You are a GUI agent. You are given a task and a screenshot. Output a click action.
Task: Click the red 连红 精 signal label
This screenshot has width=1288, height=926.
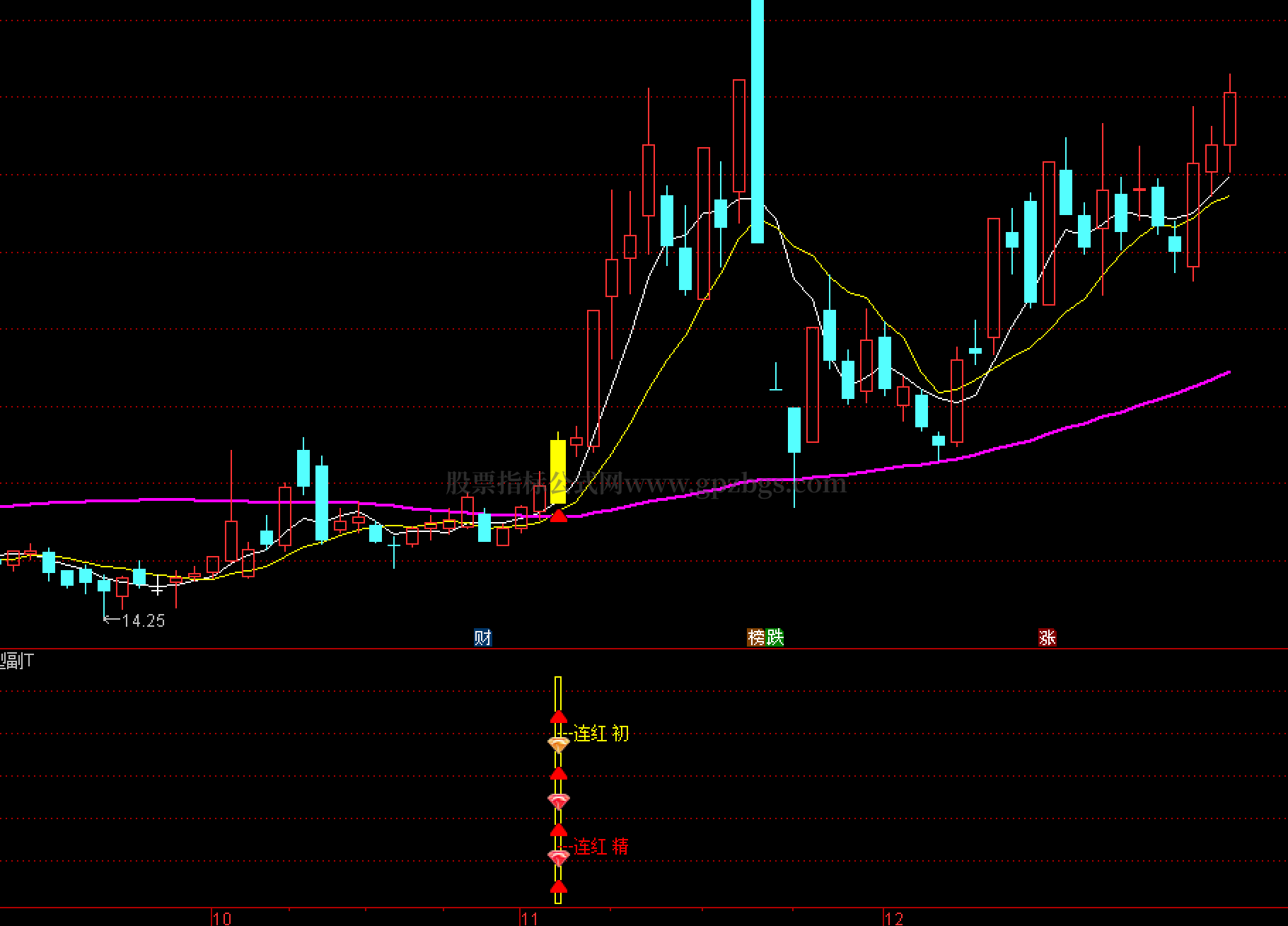click(601, 846)
